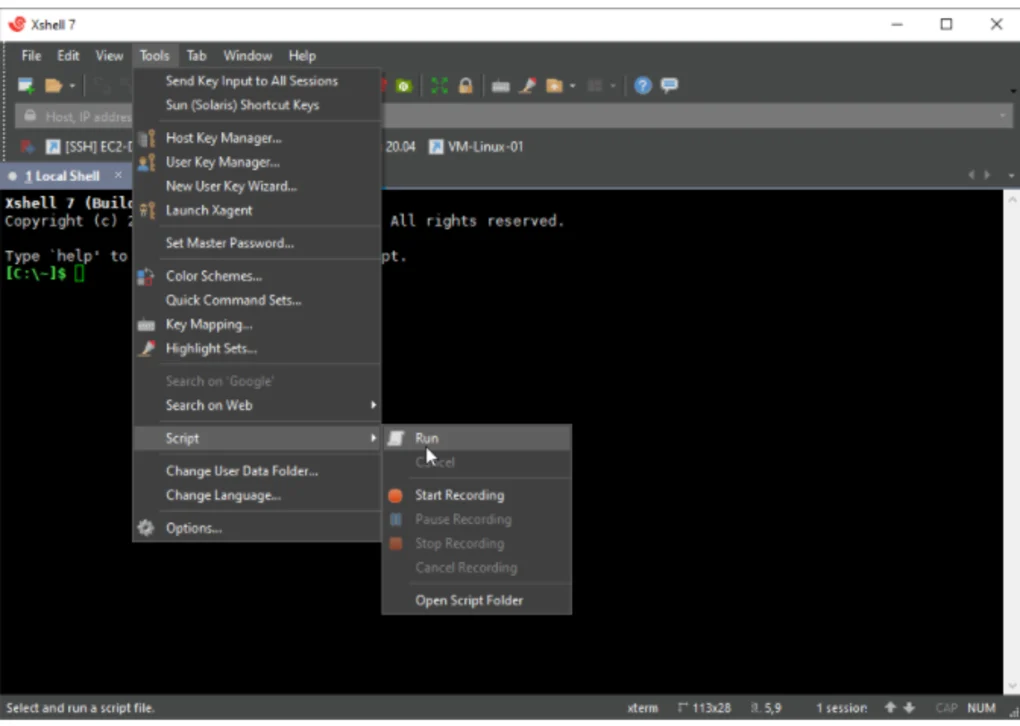Click the lock screen padlock icon

click(x=465, y=86)
